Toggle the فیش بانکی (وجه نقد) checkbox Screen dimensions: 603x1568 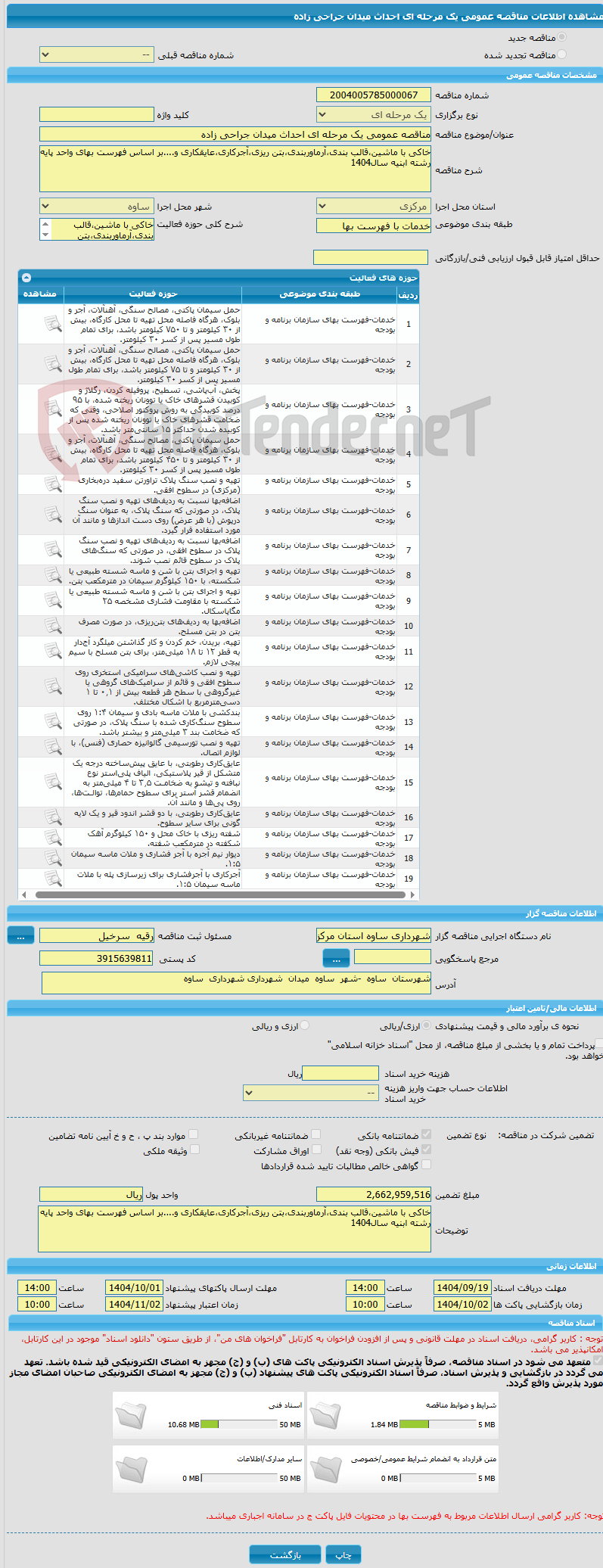pos(427,1150)
